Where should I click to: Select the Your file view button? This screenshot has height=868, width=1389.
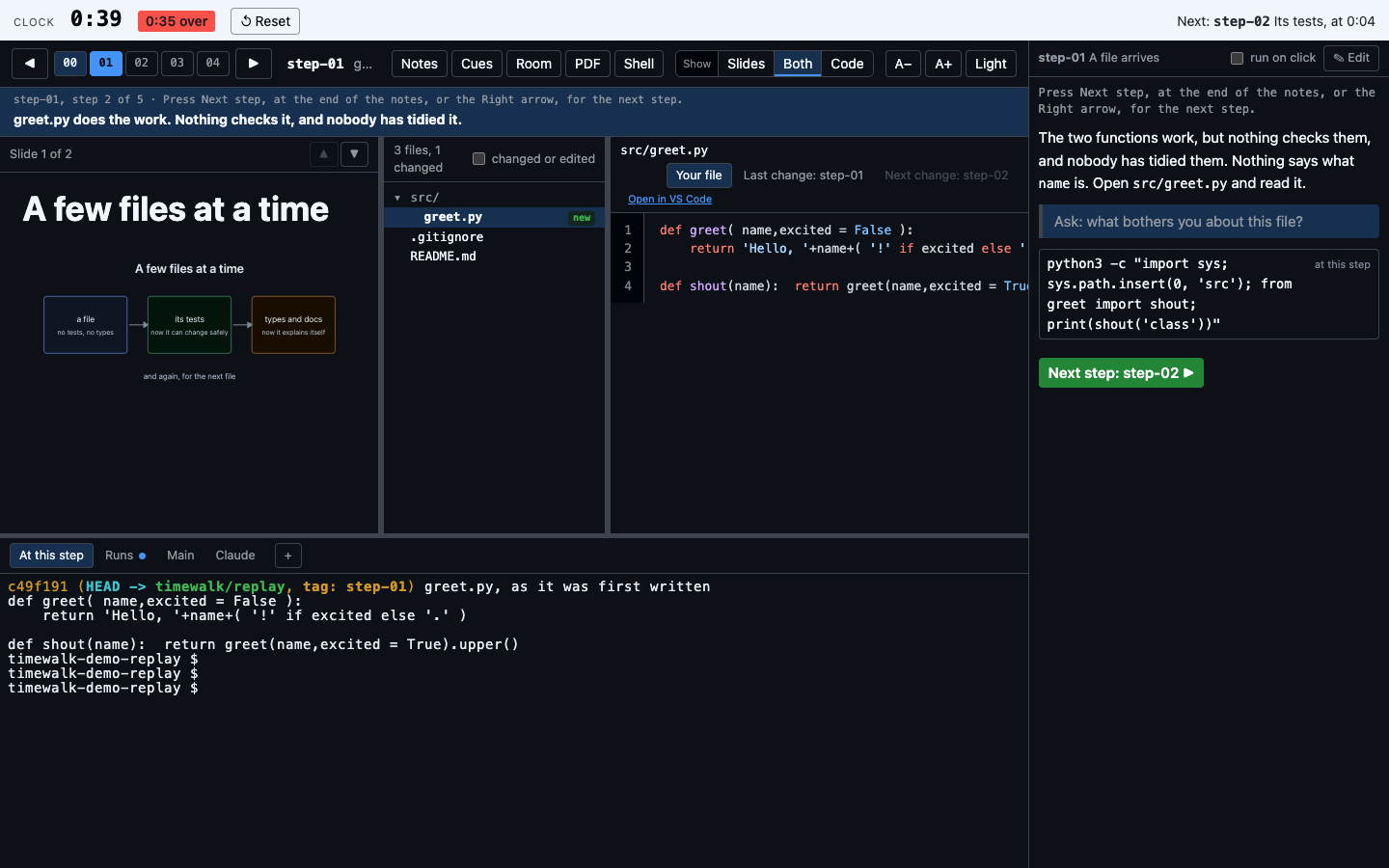tap(699, 176)
